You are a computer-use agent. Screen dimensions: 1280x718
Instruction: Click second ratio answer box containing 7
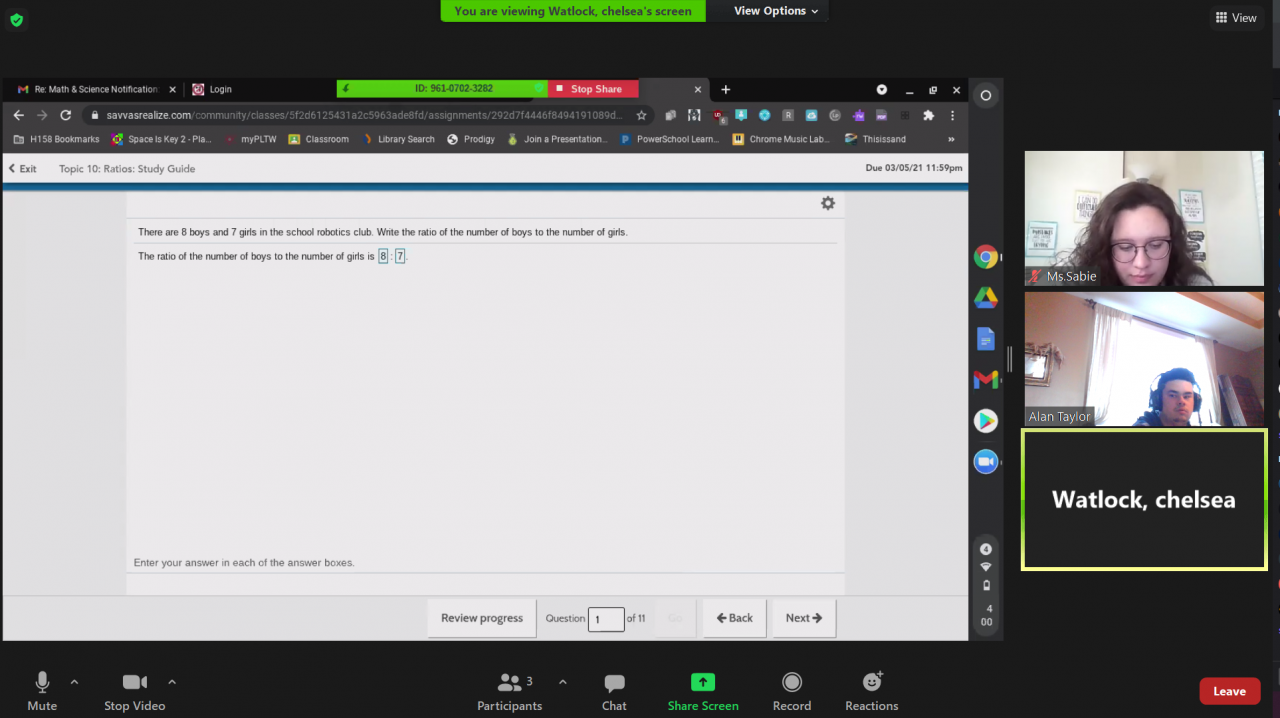click(x=400, y=256)
